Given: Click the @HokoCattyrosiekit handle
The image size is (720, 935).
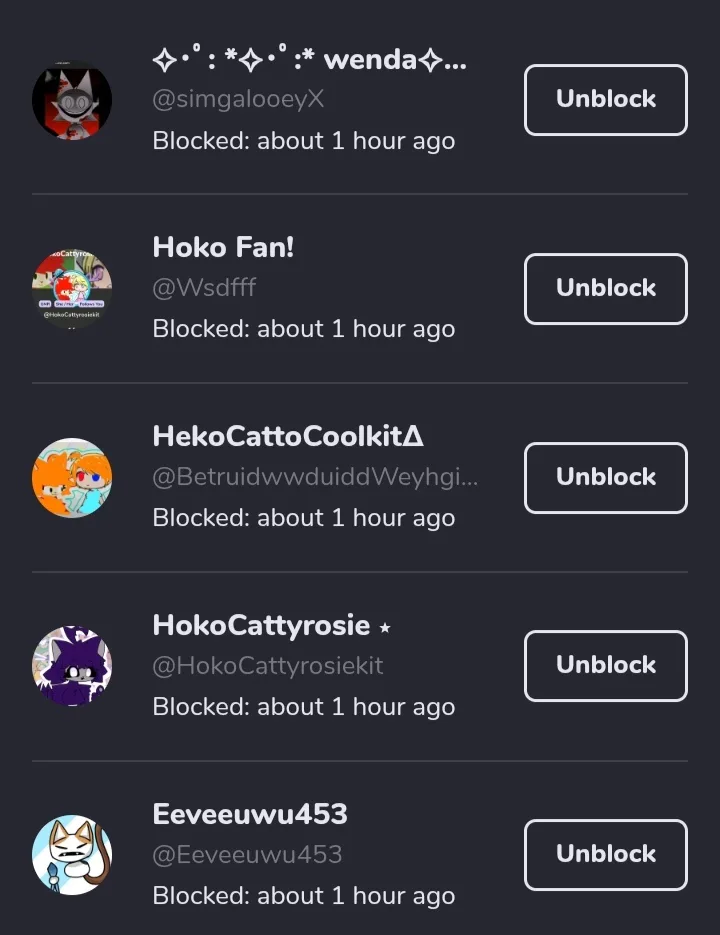Looking at the screenshot, I should [x=268, y=665].
